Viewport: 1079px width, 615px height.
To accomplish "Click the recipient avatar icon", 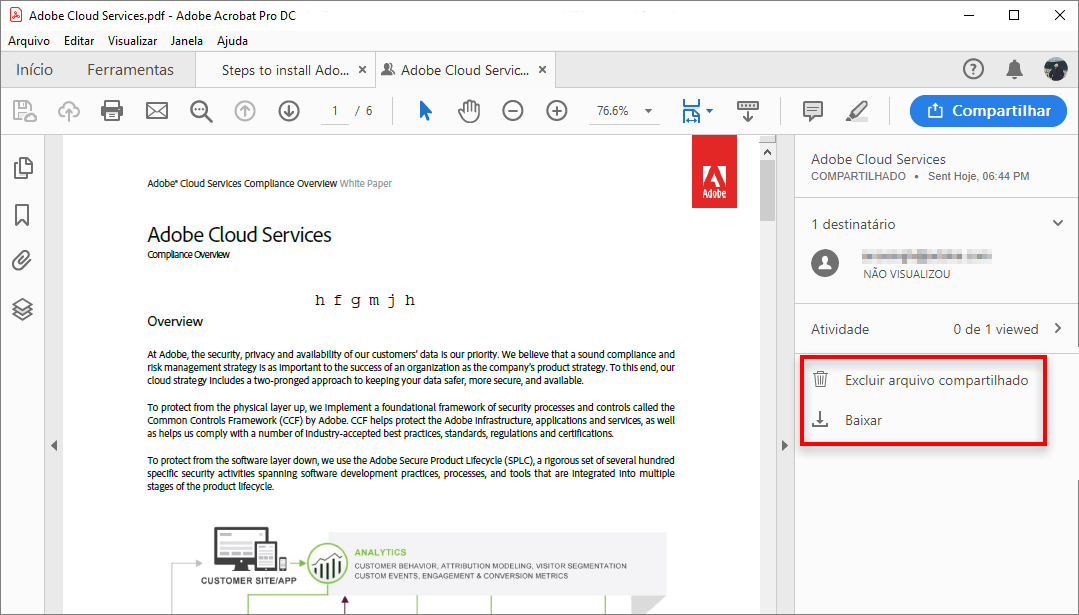I will click(825, 263).
